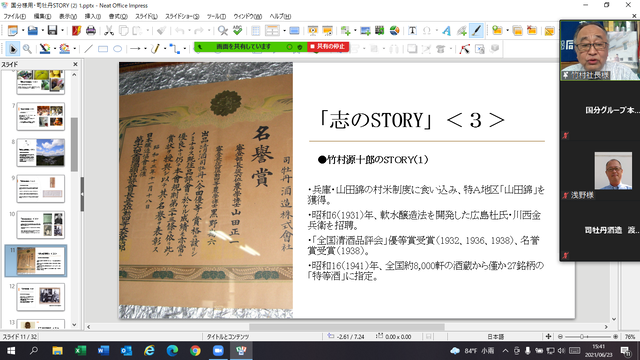Image resolution: width=640 pixels, height=360 pixels.
Task: Click the red 共有の停止 button
Action: pos(328,47)
